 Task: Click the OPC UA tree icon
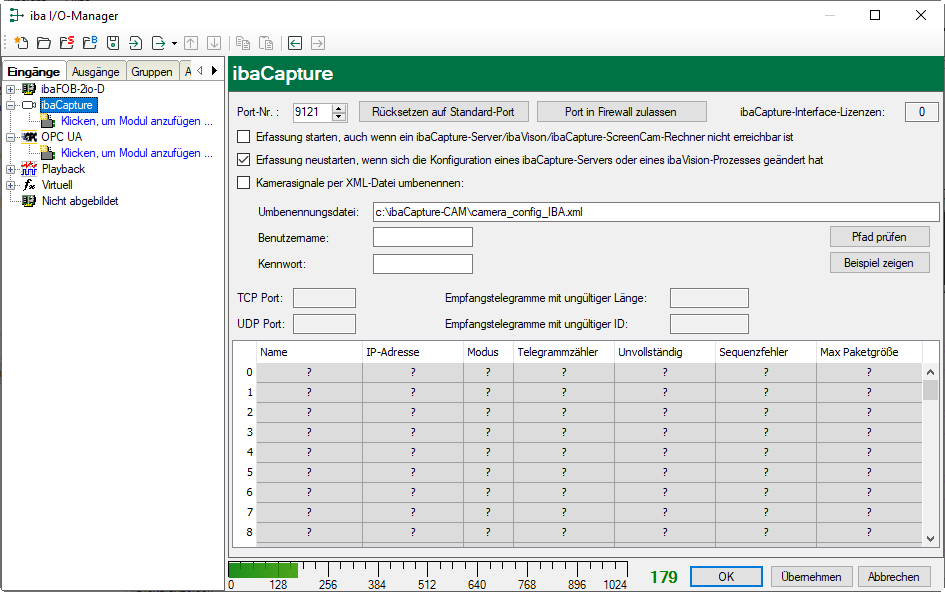[x=29, y=137]
